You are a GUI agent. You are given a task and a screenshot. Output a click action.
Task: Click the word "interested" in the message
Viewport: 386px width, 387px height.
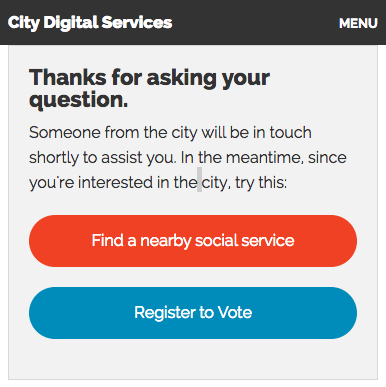[115, 182]
